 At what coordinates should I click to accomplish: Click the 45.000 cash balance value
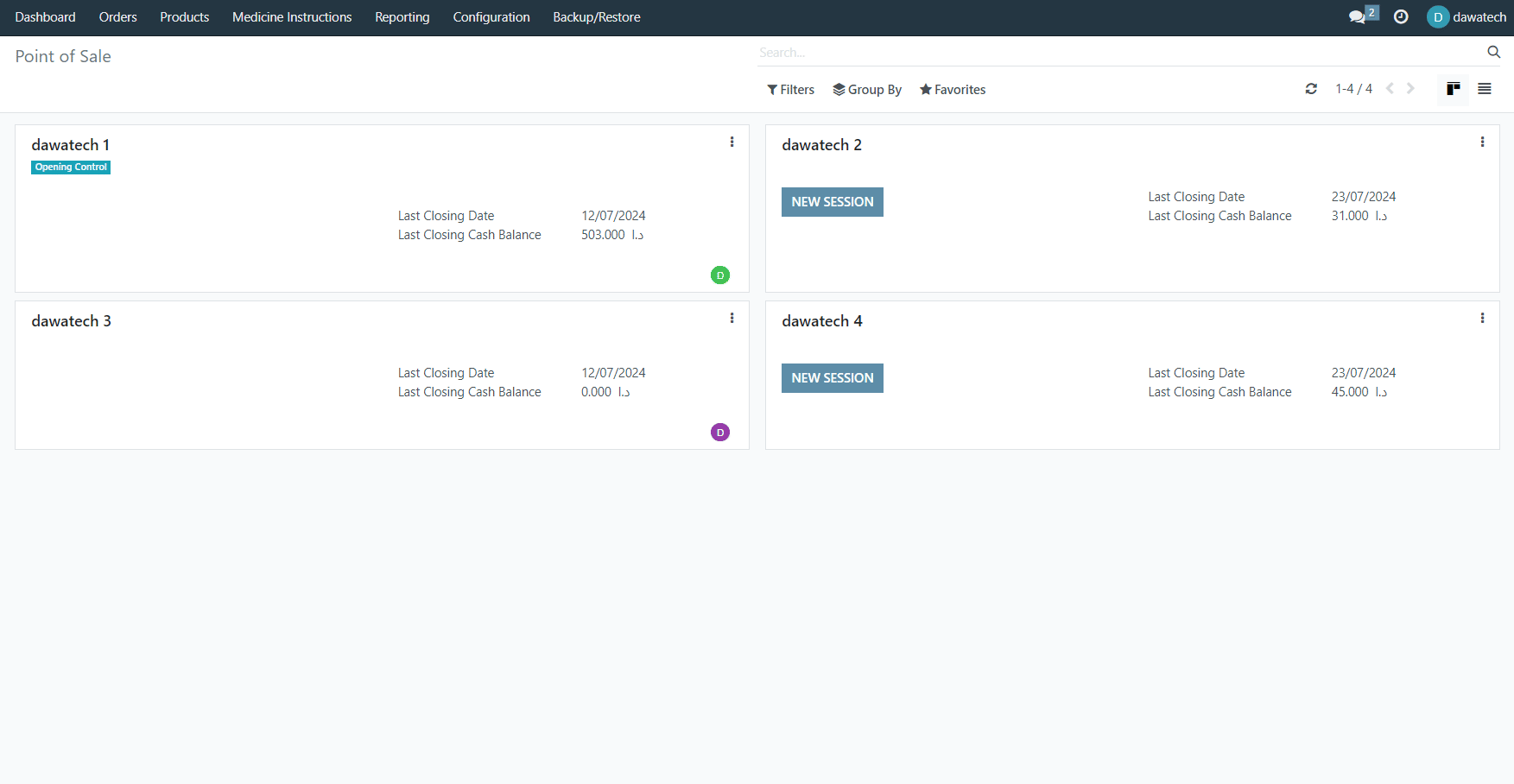(1359, 392)
